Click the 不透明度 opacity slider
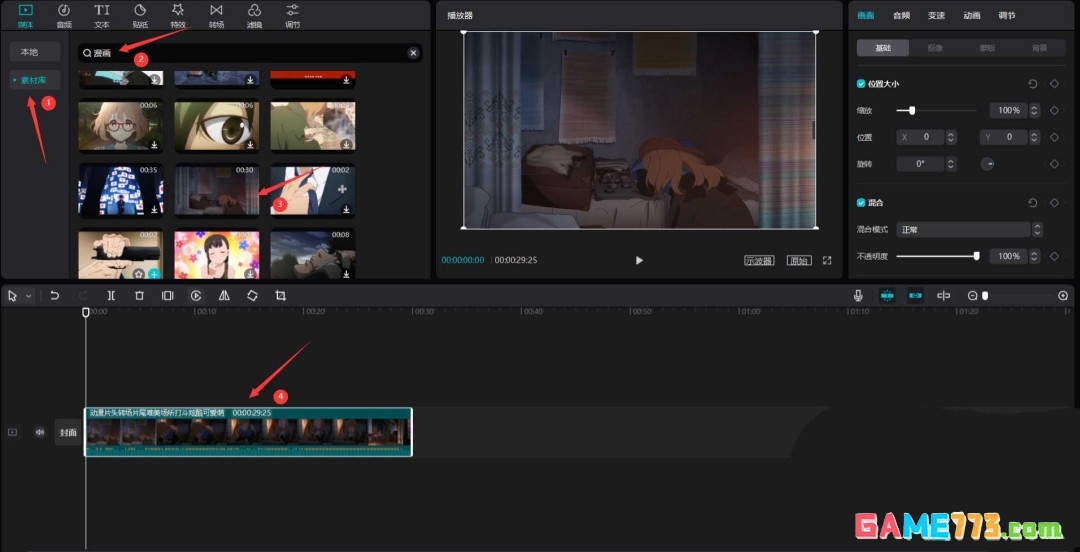Image resolution: width=1080 pixels, height=552 pixels. point(937,256)
